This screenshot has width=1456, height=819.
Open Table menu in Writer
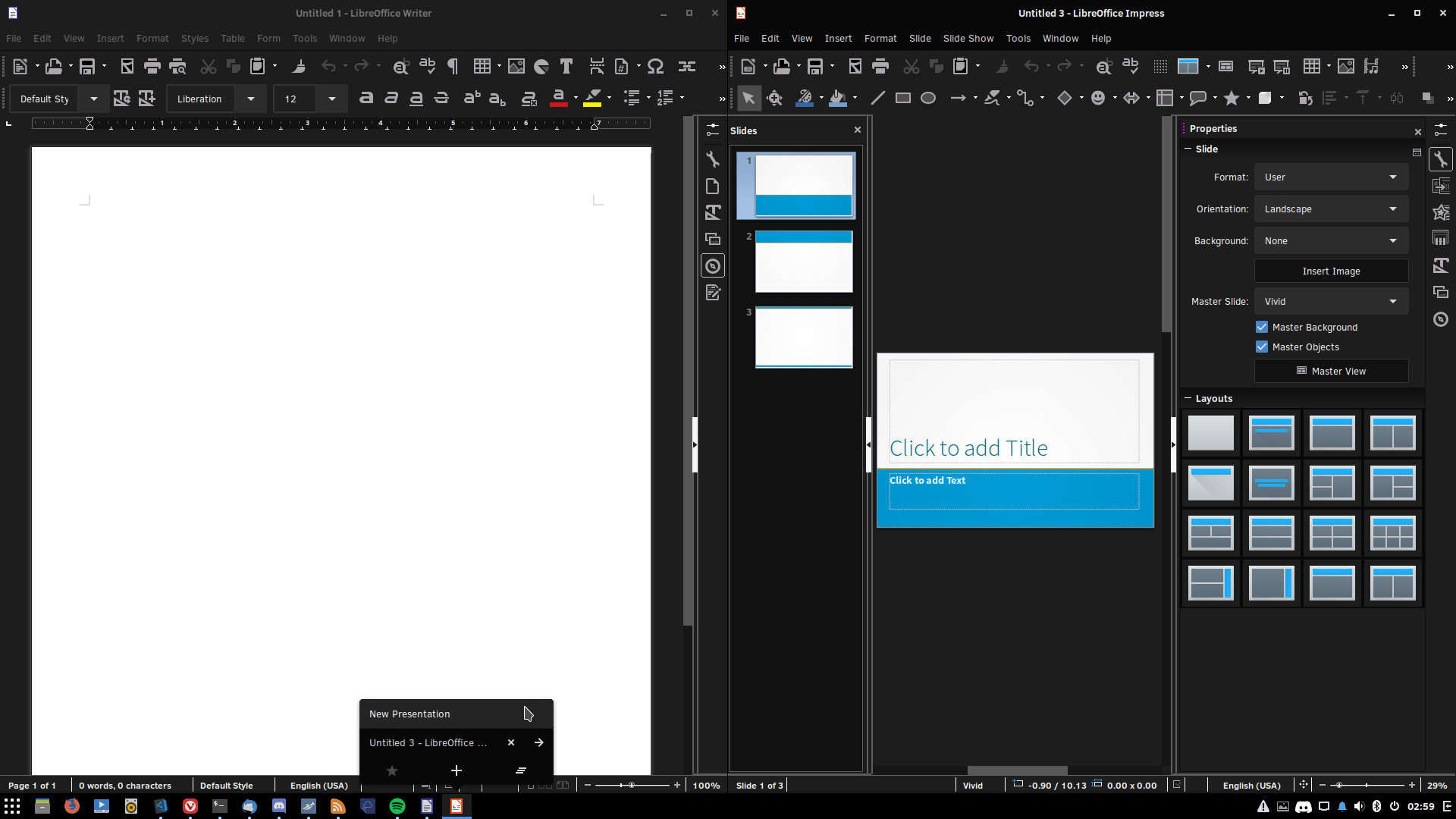(x=232, y=38)
